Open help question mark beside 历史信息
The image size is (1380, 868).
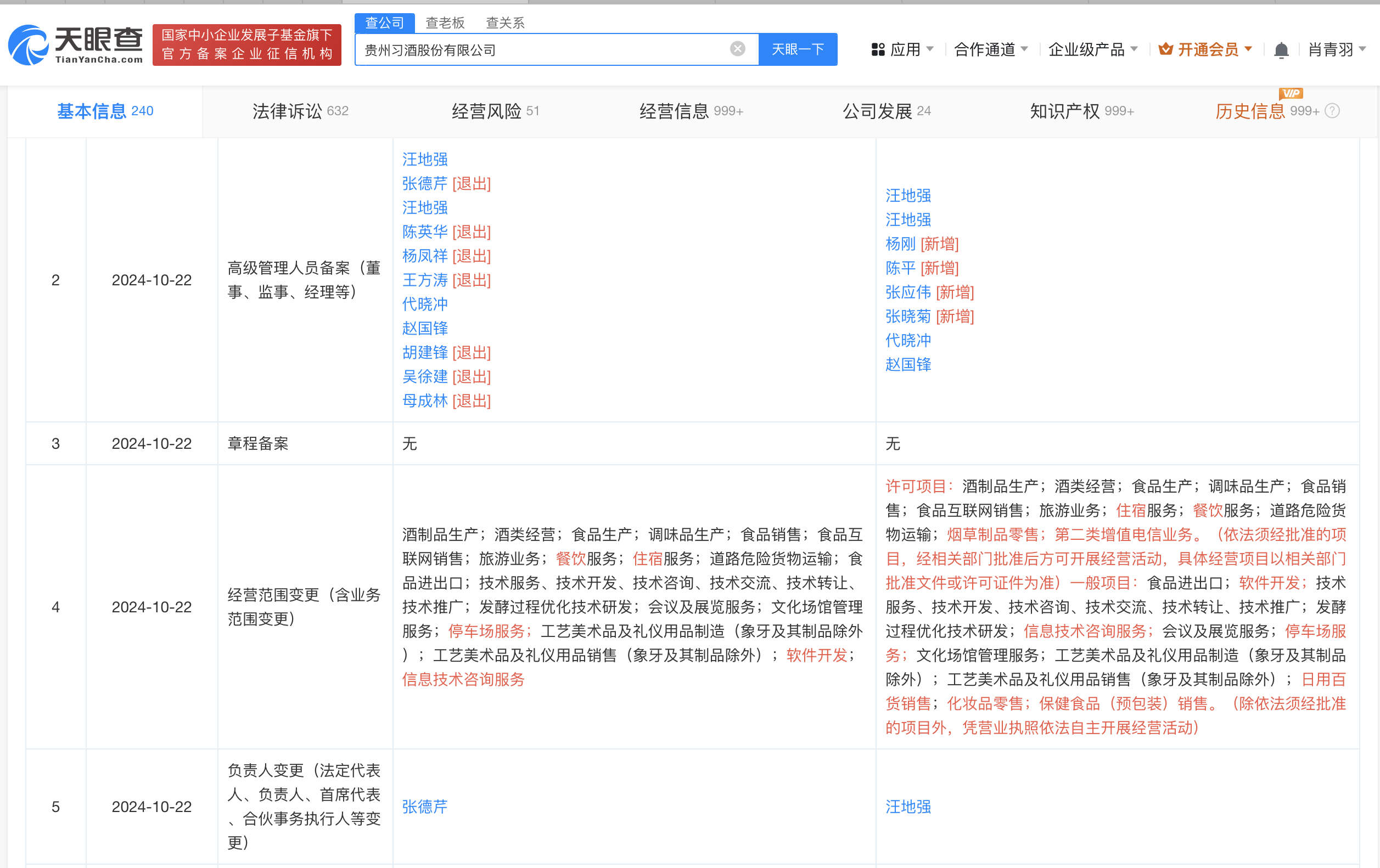tap(1332, 111)
